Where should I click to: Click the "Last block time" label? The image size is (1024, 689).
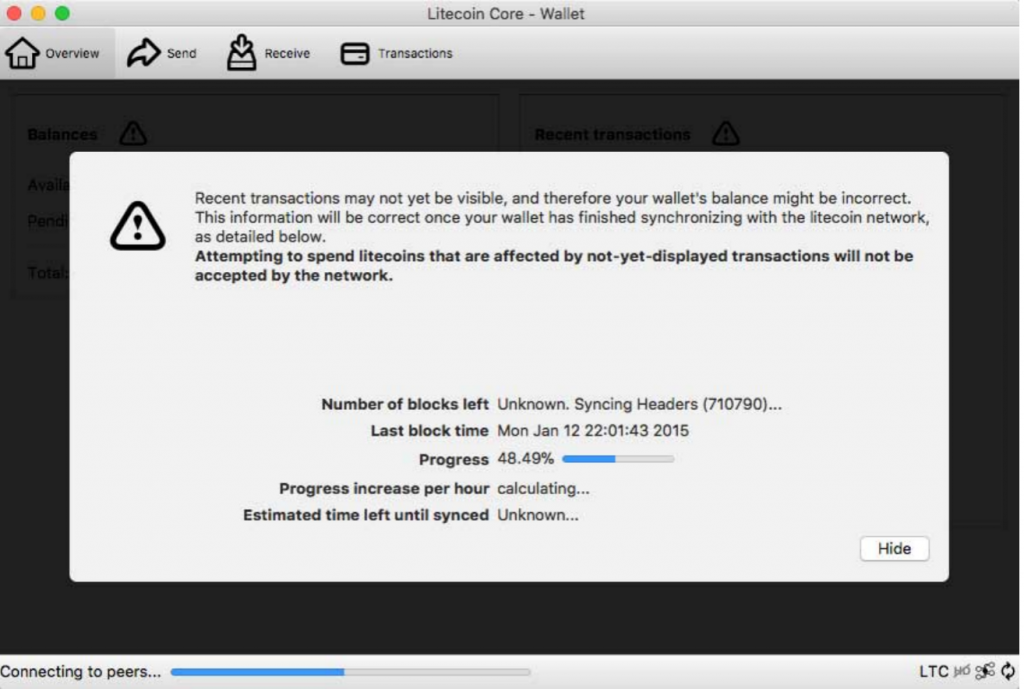click(430, 431)
